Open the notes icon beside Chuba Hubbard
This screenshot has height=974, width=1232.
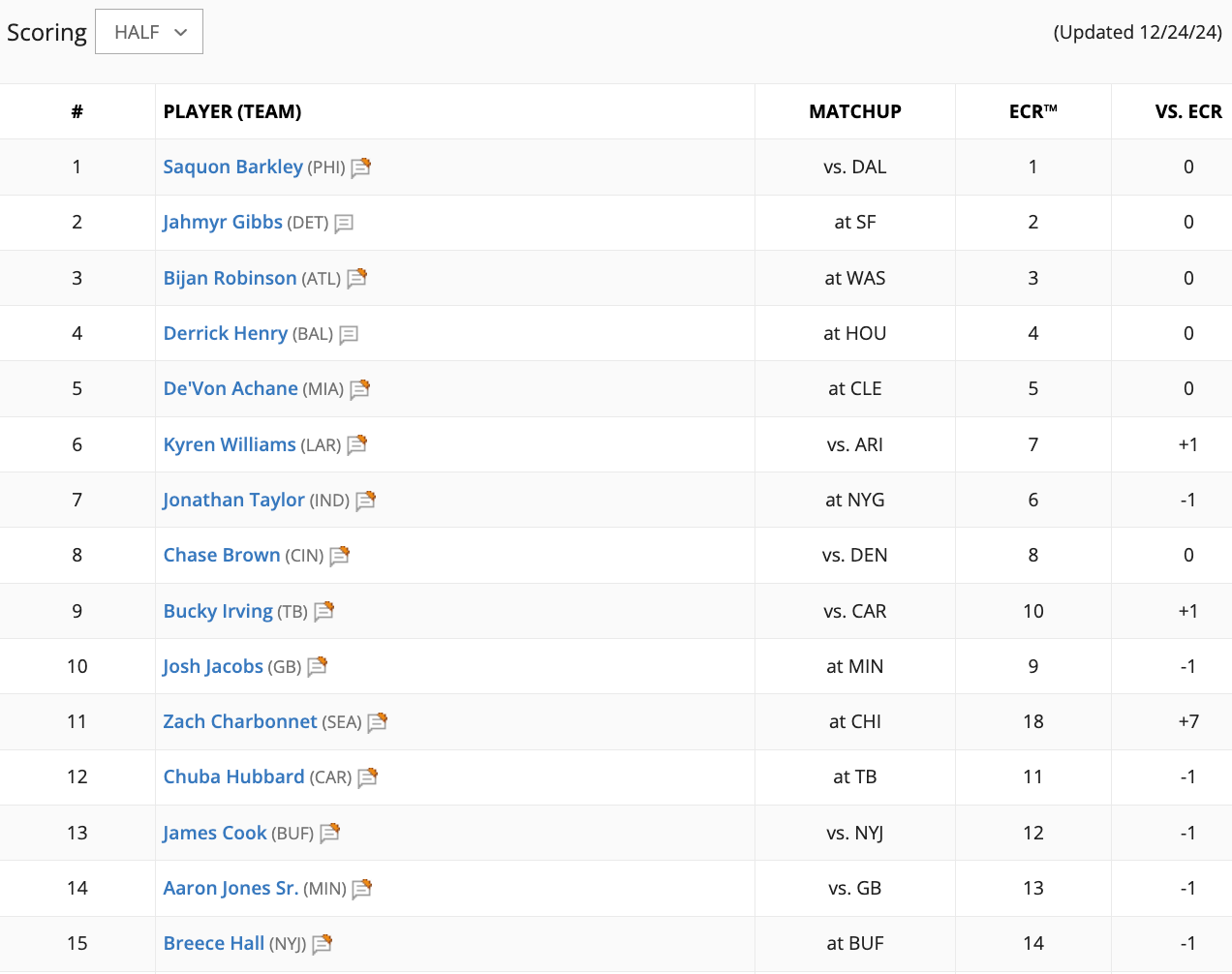click(x=367, y=777)
